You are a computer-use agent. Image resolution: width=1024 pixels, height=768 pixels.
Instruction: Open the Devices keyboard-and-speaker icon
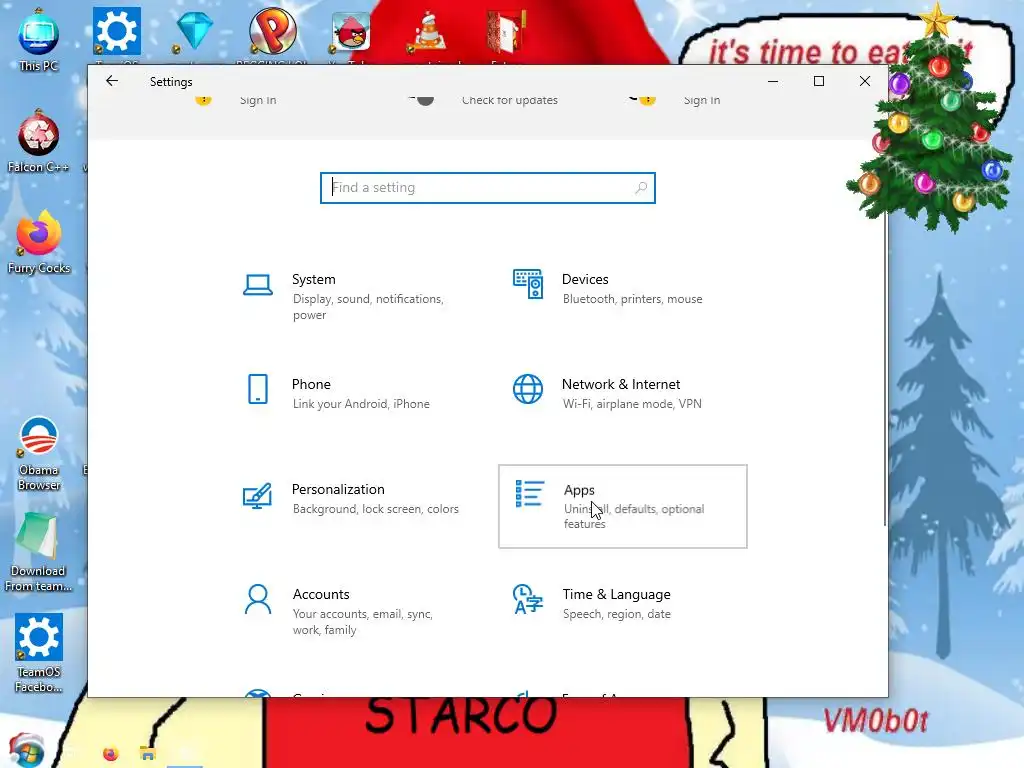[x=528, y=284]
